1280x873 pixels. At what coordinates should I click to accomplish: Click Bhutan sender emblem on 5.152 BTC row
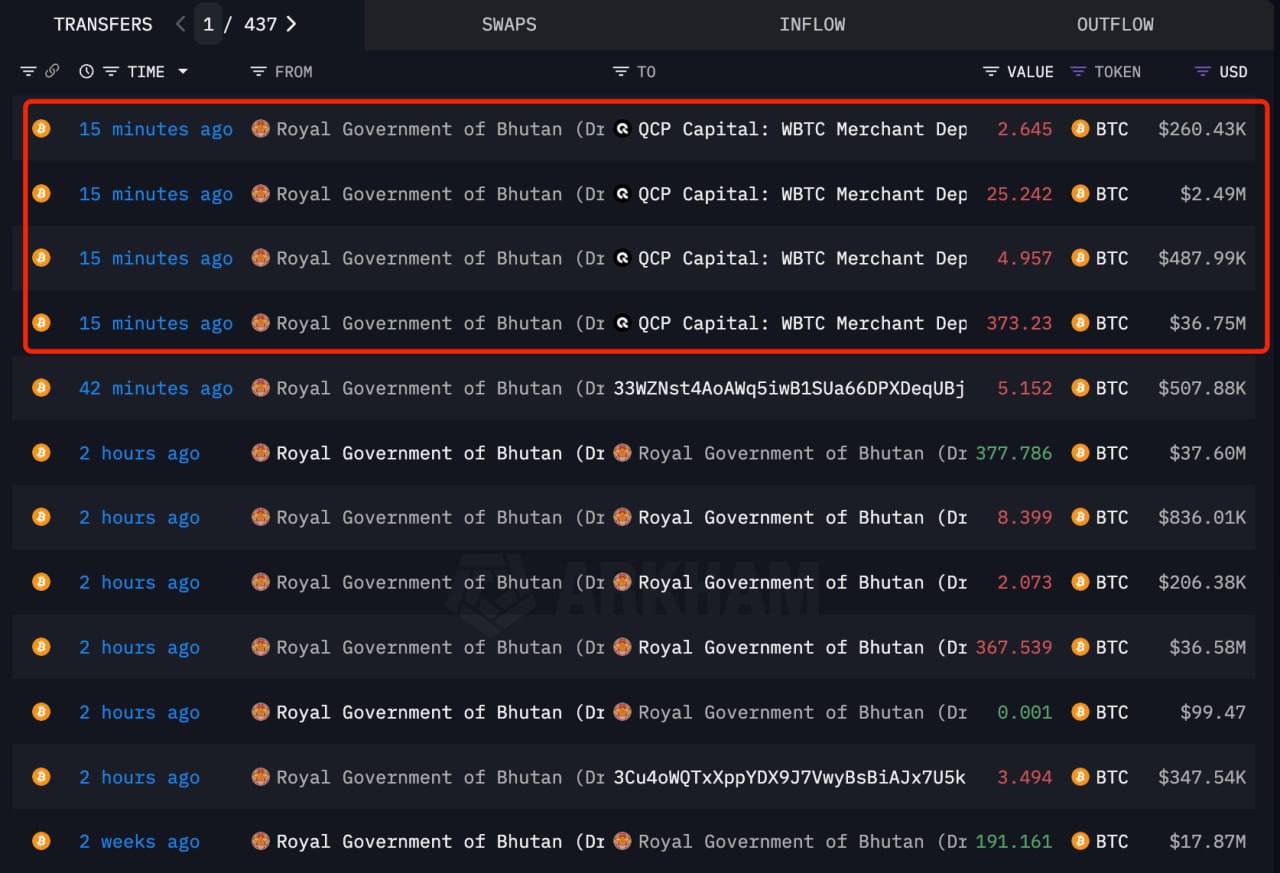click(260, 387)
